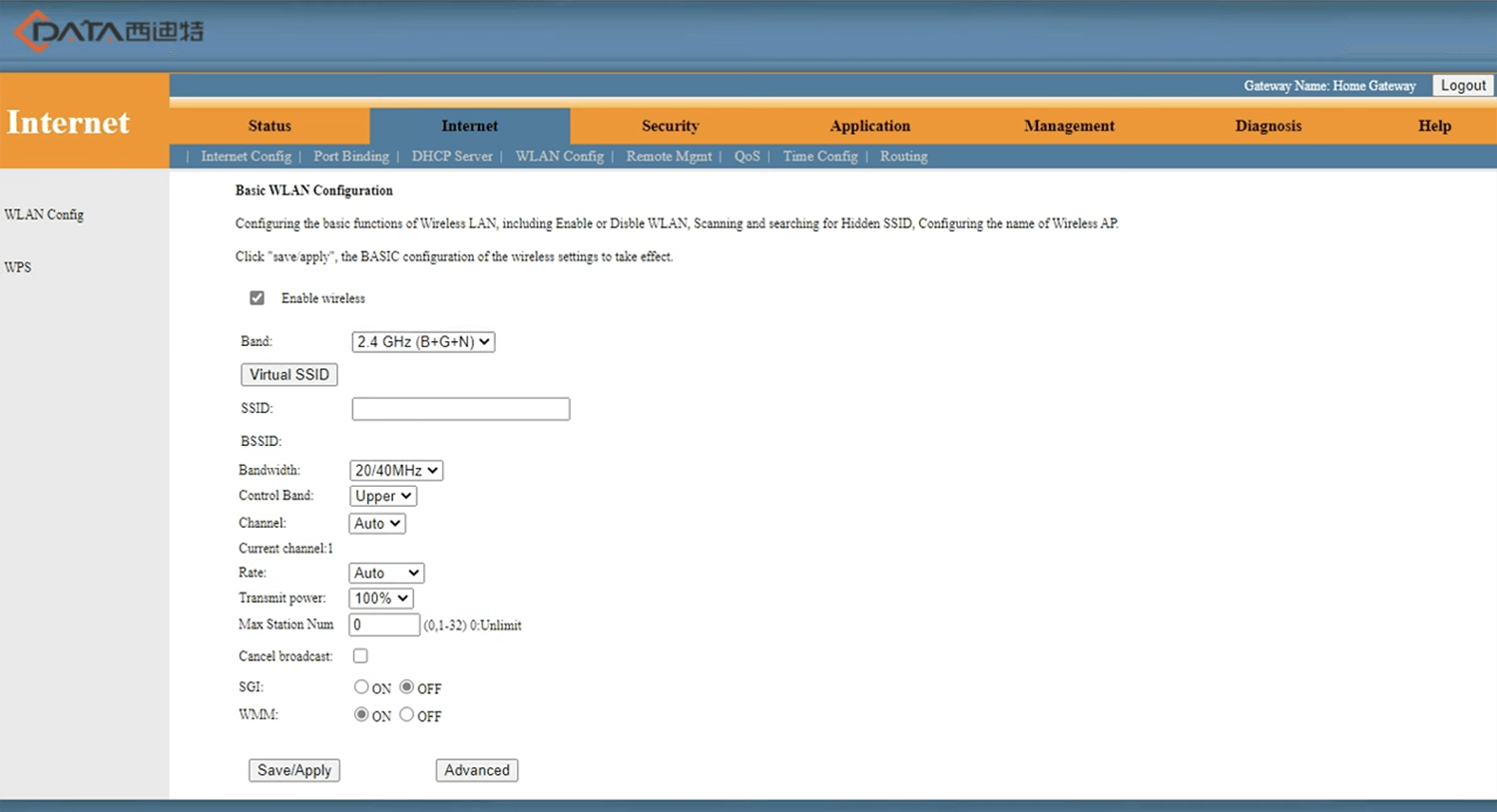Select WPS in the left sidebar

pos(18,267)
